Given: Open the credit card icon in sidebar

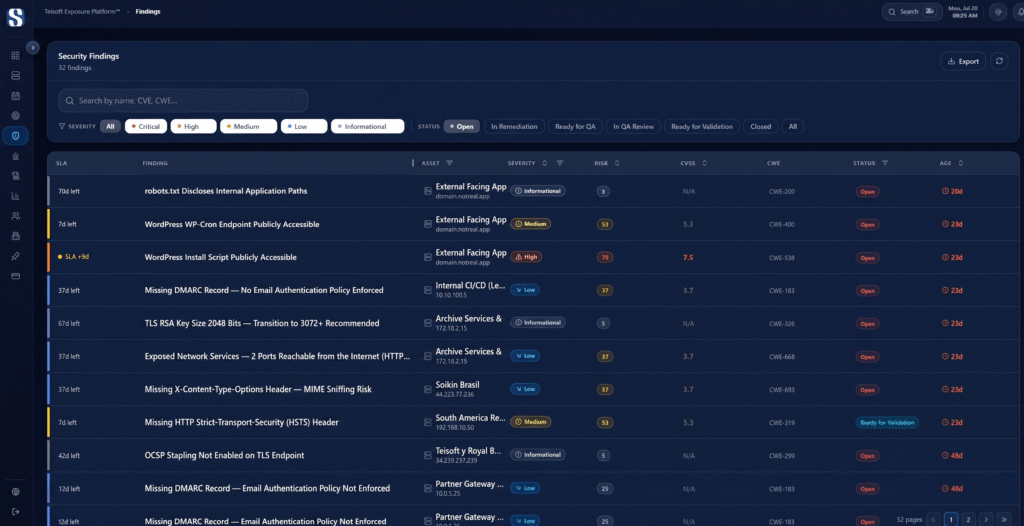Looking at the screenshot, I should click(16, 276).
